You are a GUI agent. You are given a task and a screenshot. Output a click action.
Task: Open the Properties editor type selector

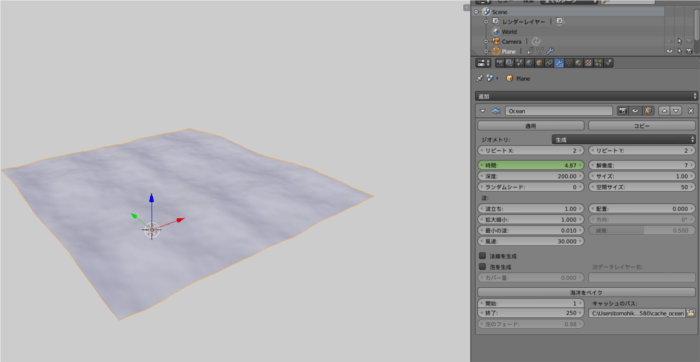tap(483, 63)
